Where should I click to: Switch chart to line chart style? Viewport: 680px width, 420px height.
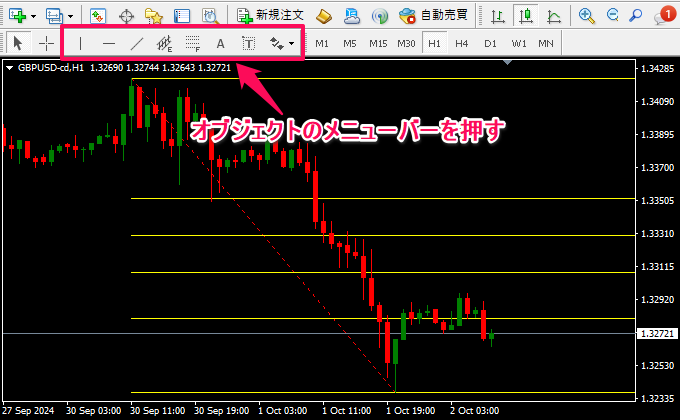point(553,16)
